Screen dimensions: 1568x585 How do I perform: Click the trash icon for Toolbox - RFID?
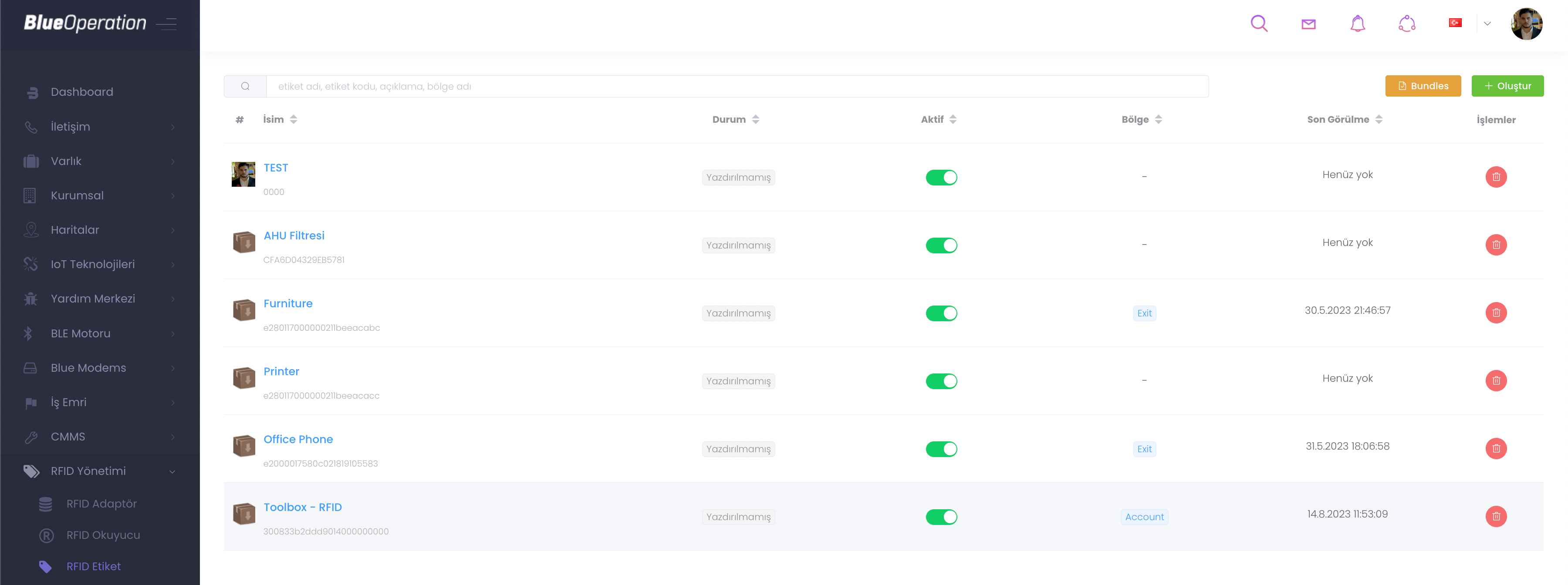(1496, 516)
